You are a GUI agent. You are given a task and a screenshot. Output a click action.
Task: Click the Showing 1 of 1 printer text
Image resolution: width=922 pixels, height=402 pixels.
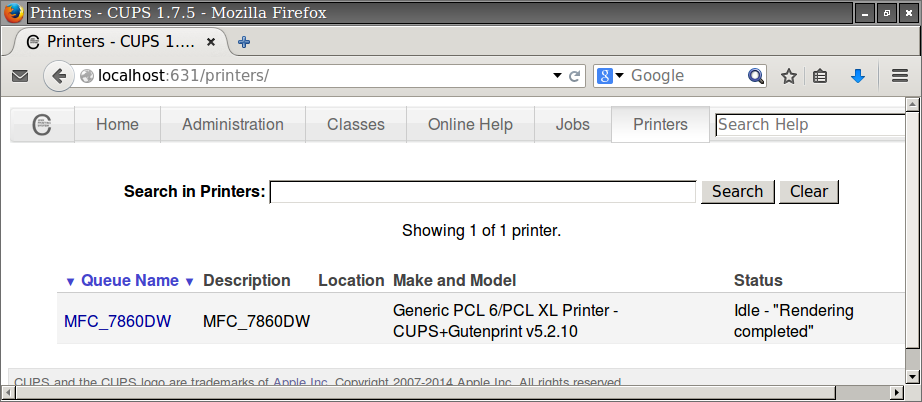point(482,230)
